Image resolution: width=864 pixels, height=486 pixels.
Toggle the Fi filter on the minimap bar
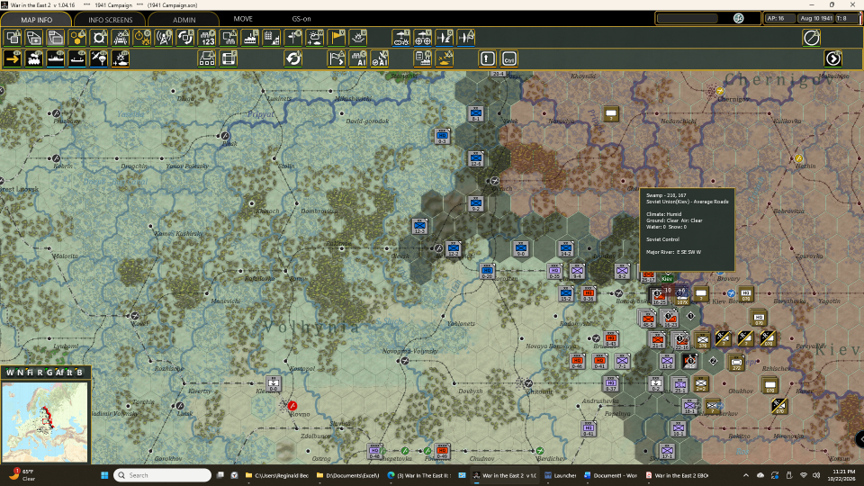point(30,372)
